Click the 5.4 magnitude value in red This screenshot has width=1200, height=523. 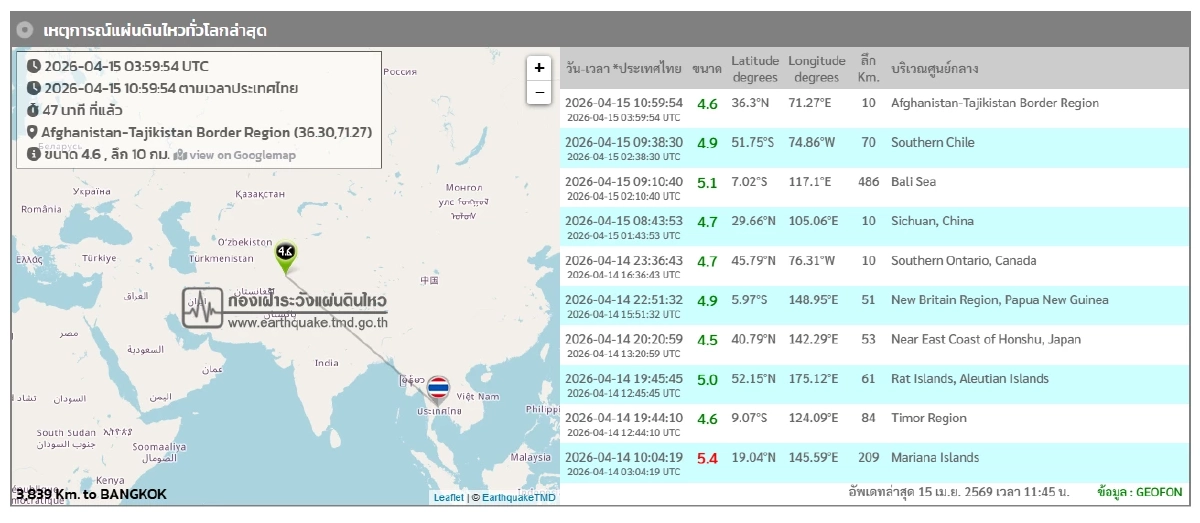click(707, 459)
